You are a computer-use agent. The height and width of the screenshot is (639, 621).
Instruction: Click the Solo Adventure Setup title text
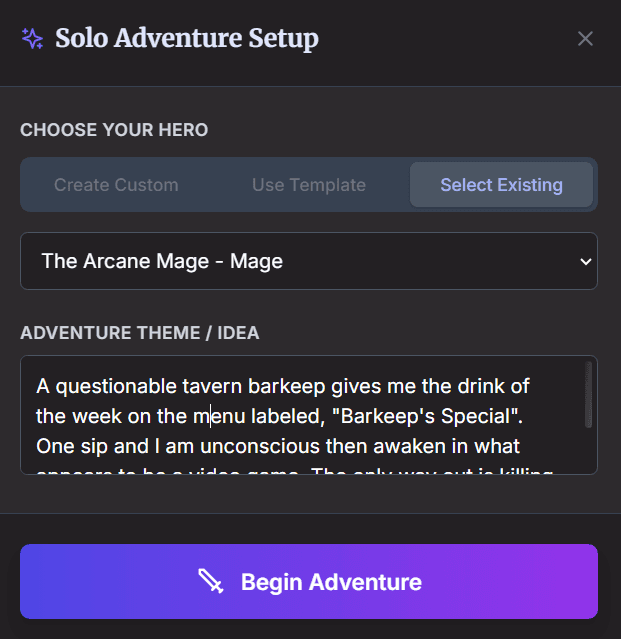[187, 39]
